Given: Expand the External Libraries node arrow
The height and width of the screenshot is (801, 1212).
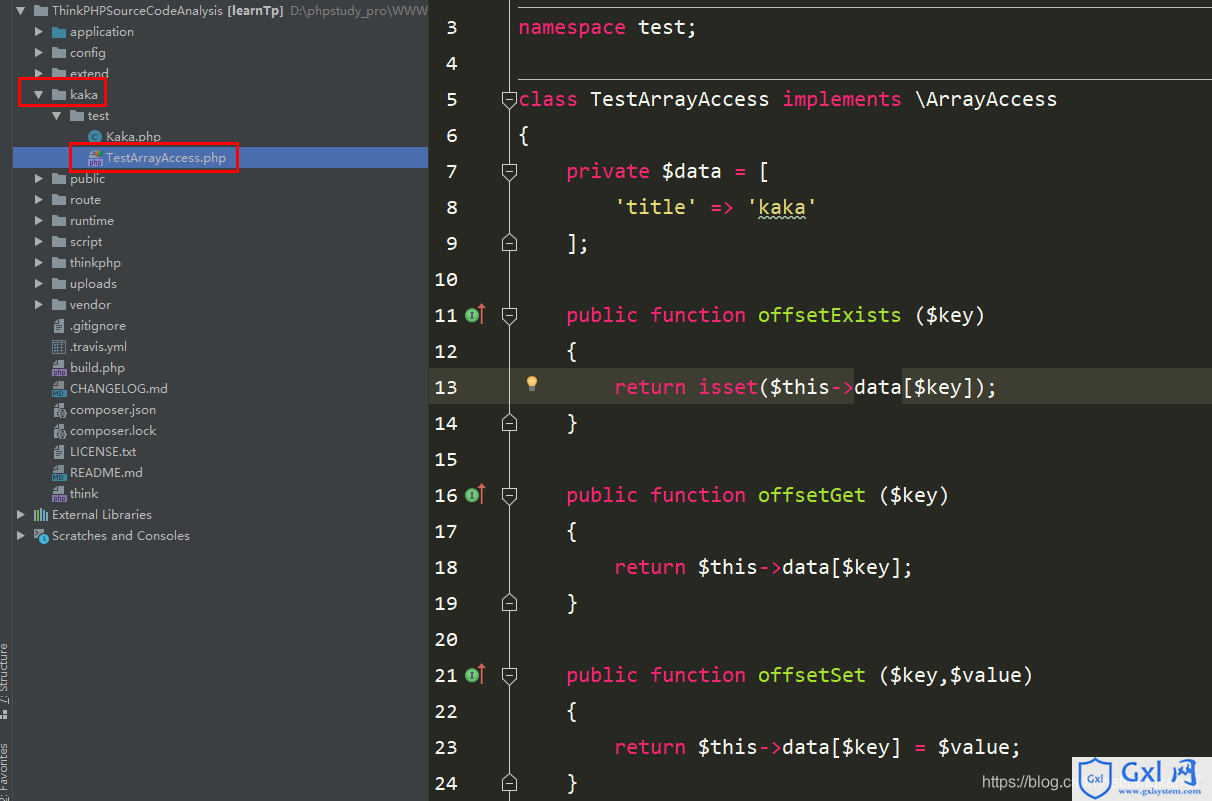Looking at the screenshot, I should click(x=21, y=515).
